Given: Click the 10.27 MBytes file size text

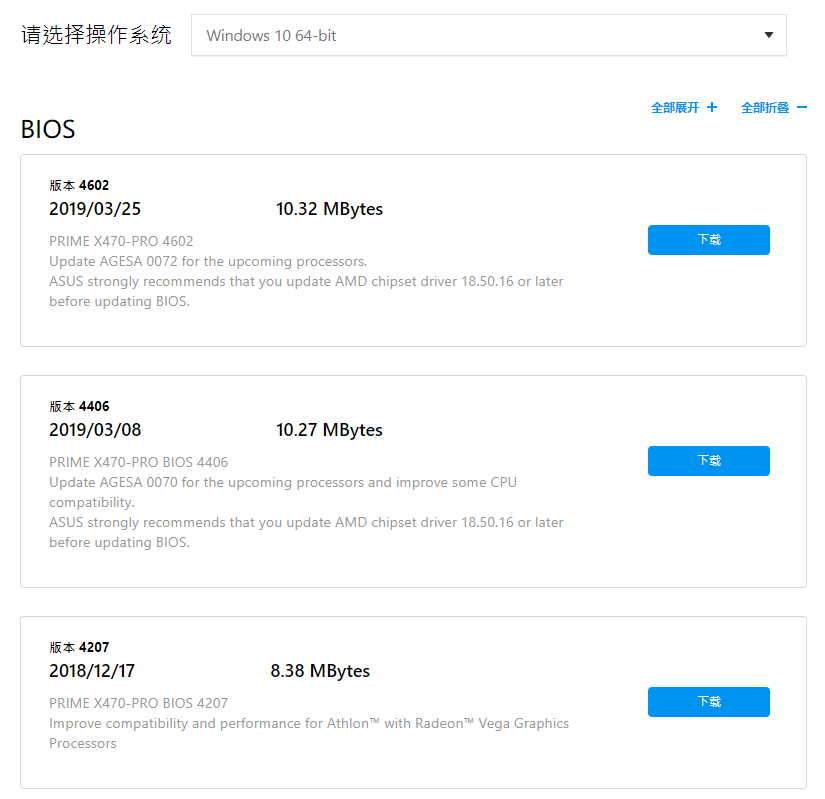Looking at the screenshot, I should pyautogui.click(x=329, y=430).
